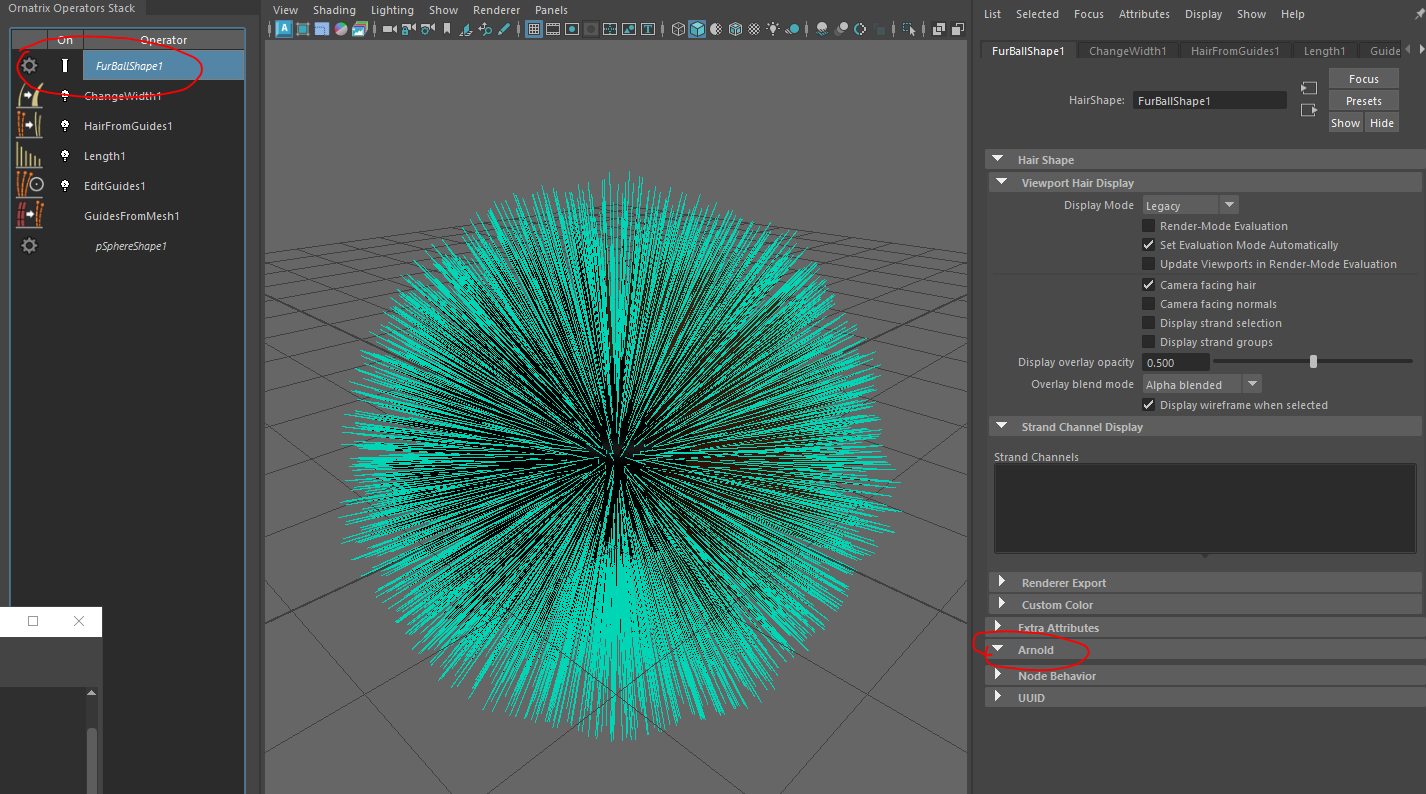Click the Display overlay opacity slider handle

[1313, 362]
